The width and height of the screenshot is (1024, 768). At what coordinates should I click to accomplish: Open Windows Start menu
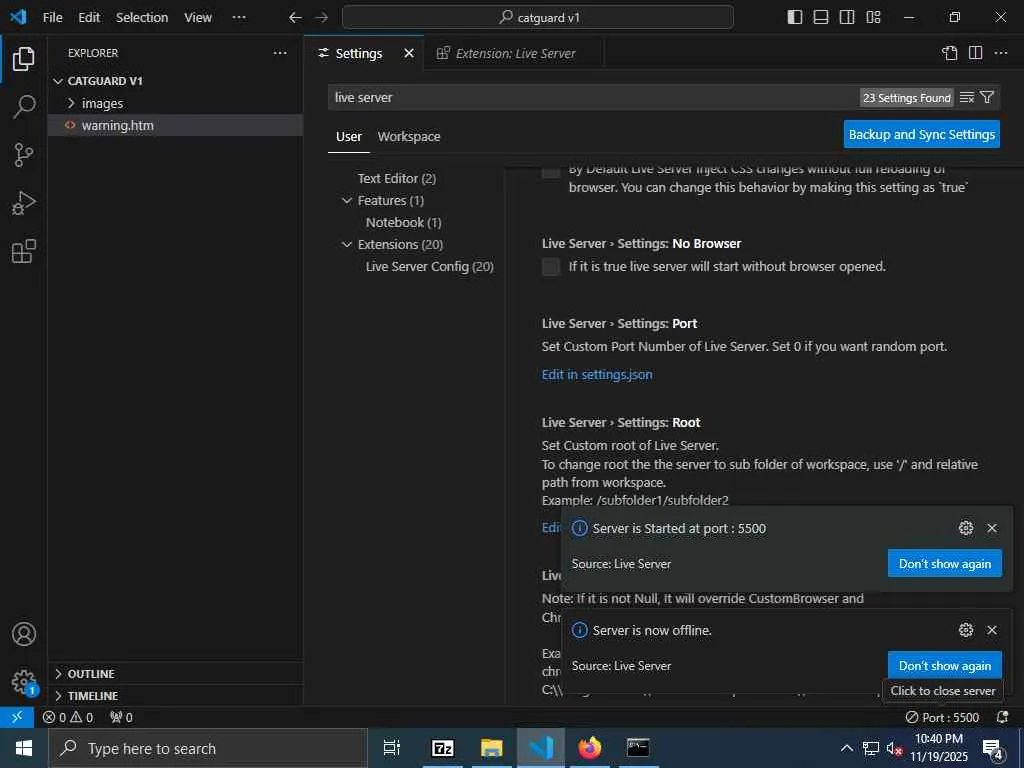click(x=24, y=748)
